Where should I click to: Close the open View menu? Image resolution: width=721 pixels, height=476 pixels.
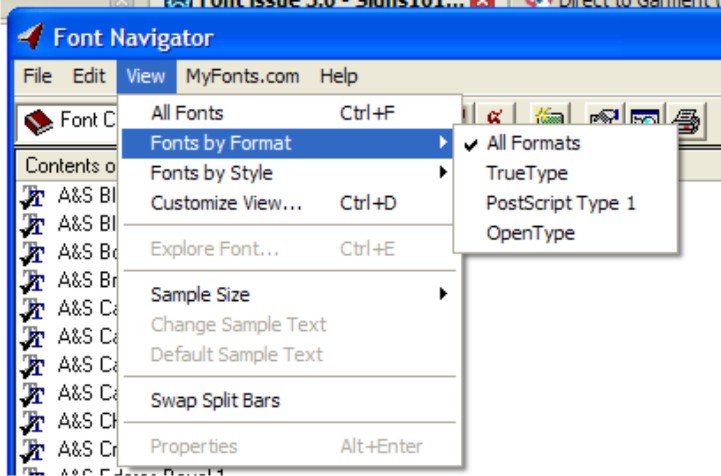pos(146,76)
